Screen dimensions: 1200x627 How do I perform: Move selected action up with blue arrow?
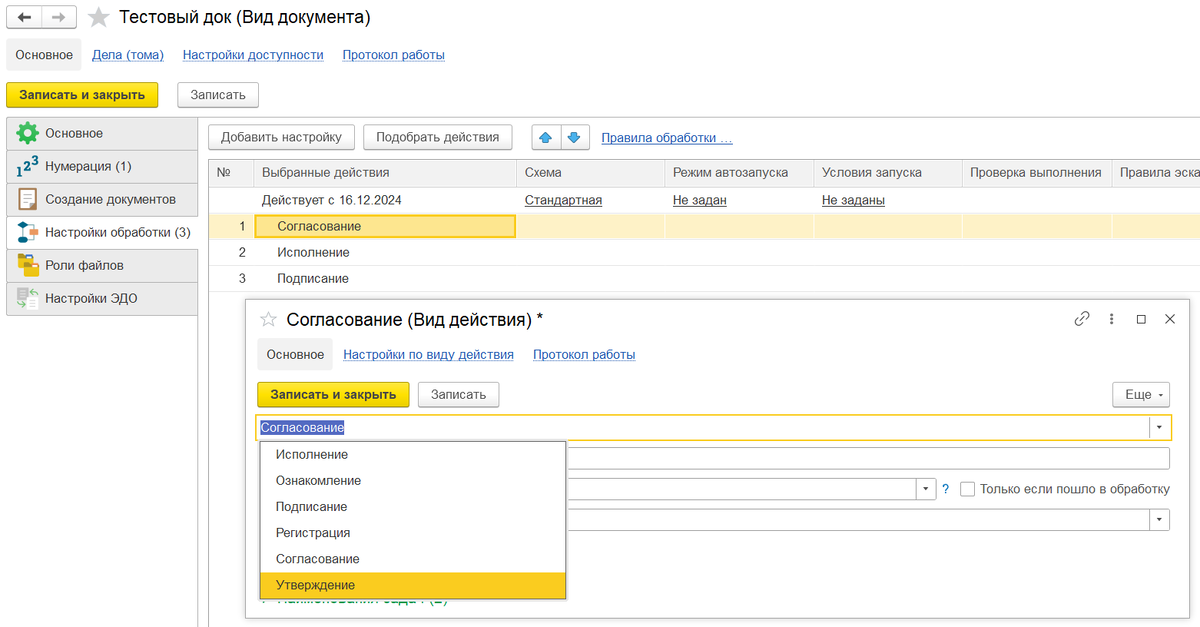click(545, 137)
